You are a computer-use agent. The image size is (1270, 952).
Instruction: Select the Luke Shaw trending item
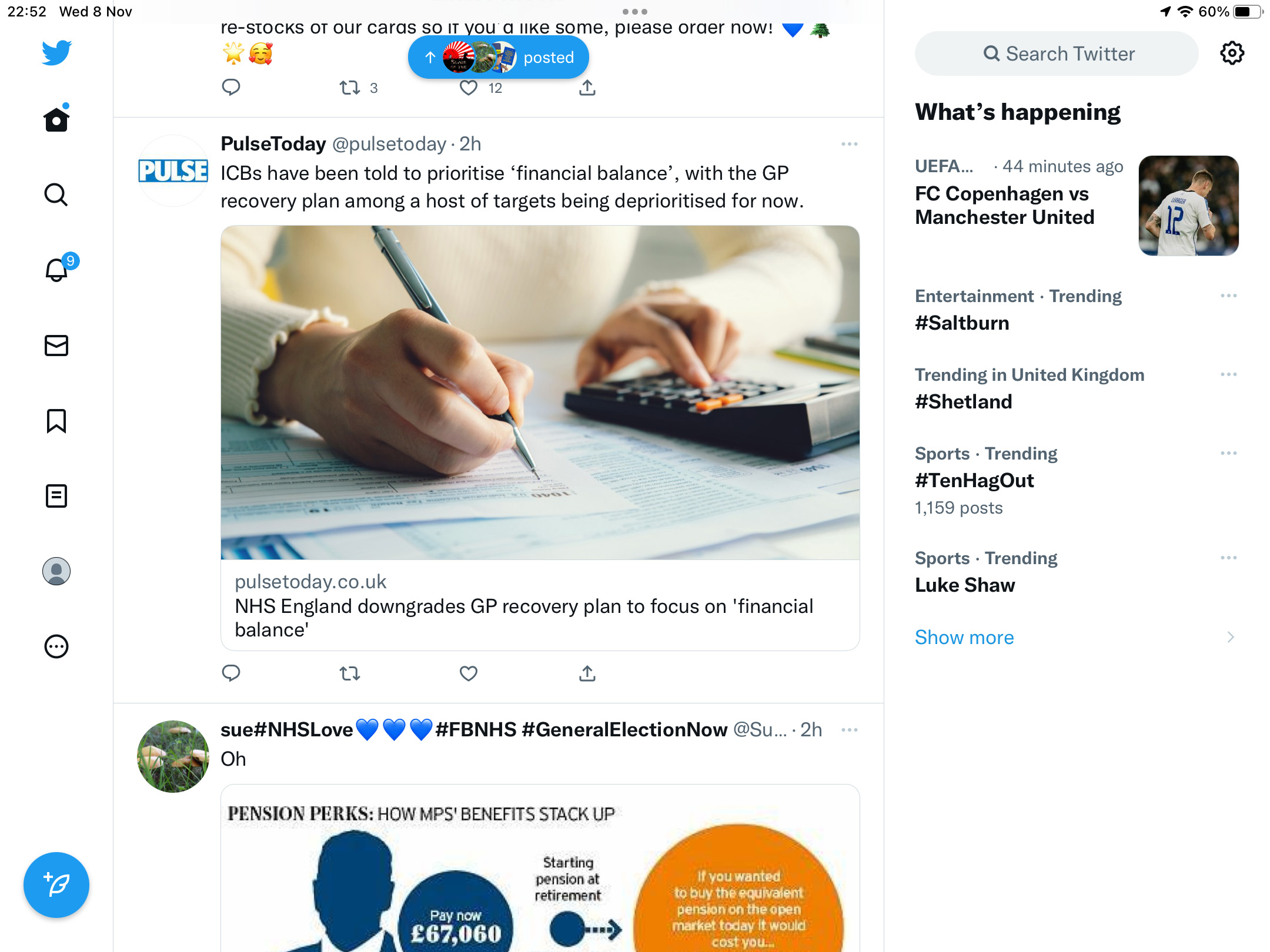[x=1077, y=571]
